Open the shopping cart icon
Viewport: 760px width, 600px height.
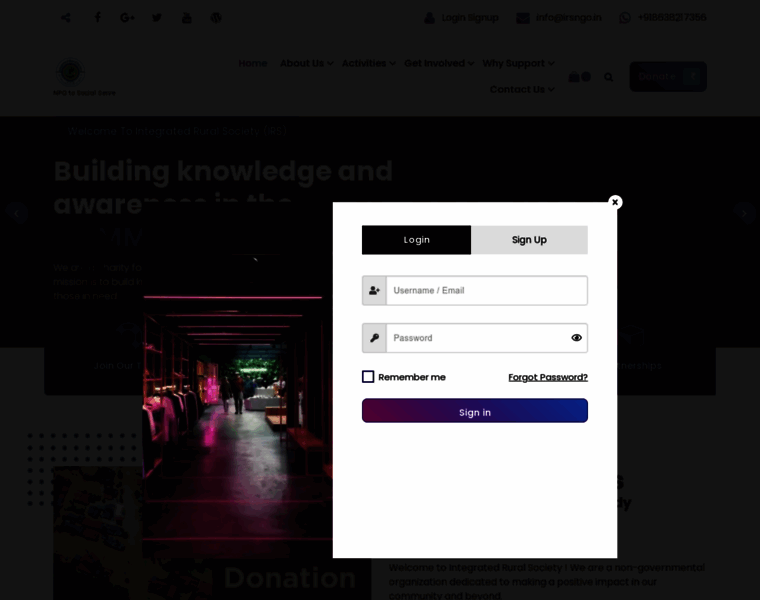575,77
